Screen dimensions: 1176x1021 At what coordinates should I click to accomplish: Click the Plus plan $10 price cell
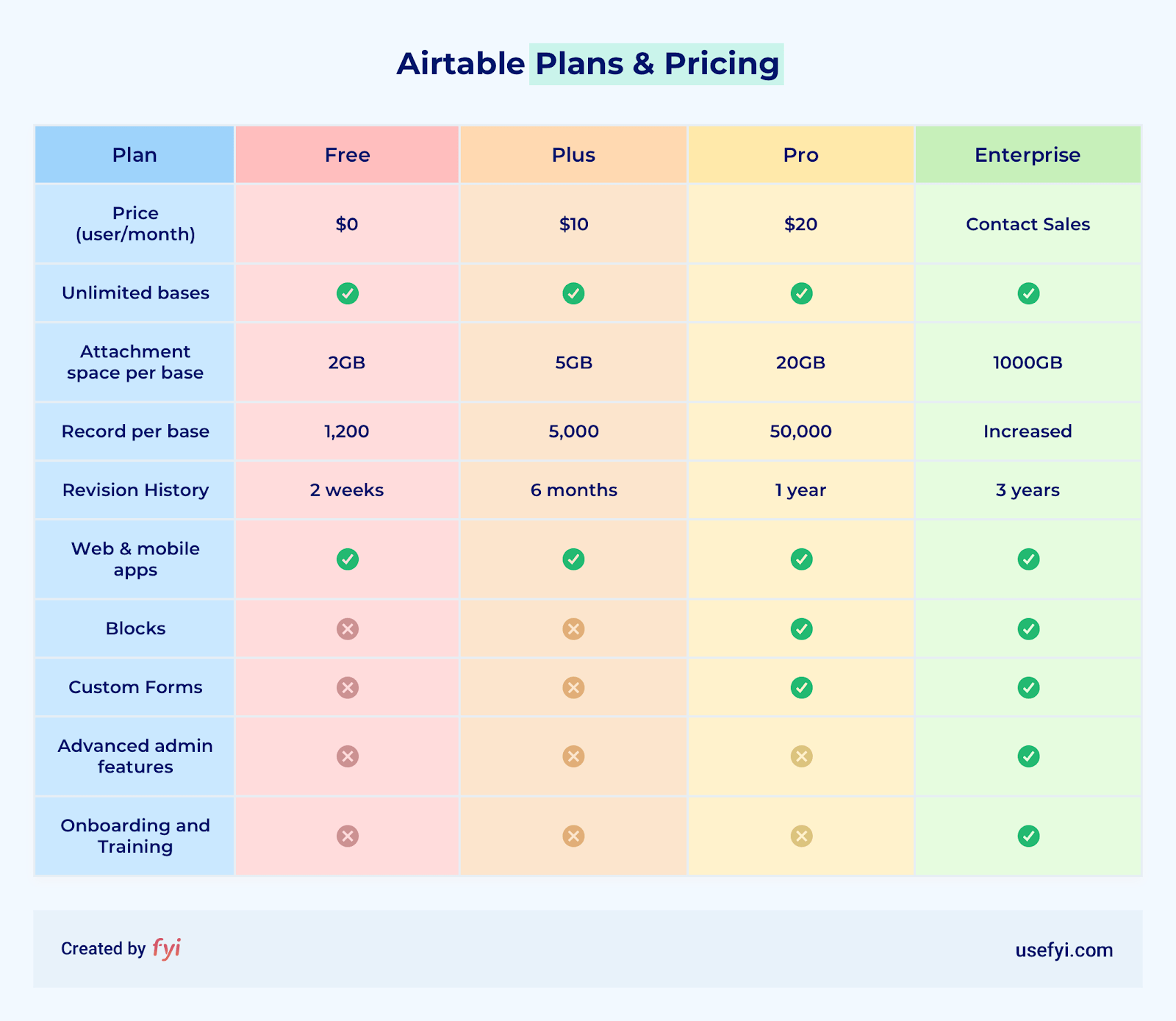[x=573, y=224]
